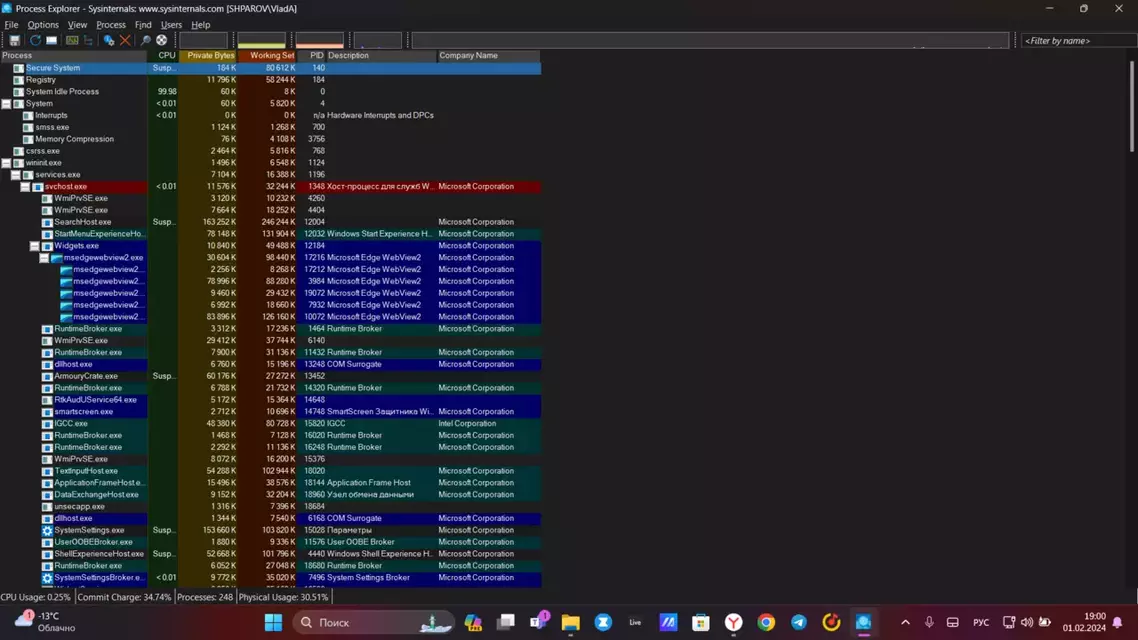1138x640 pixels.
Task: Open the Process menu
Action: (111, 25)
